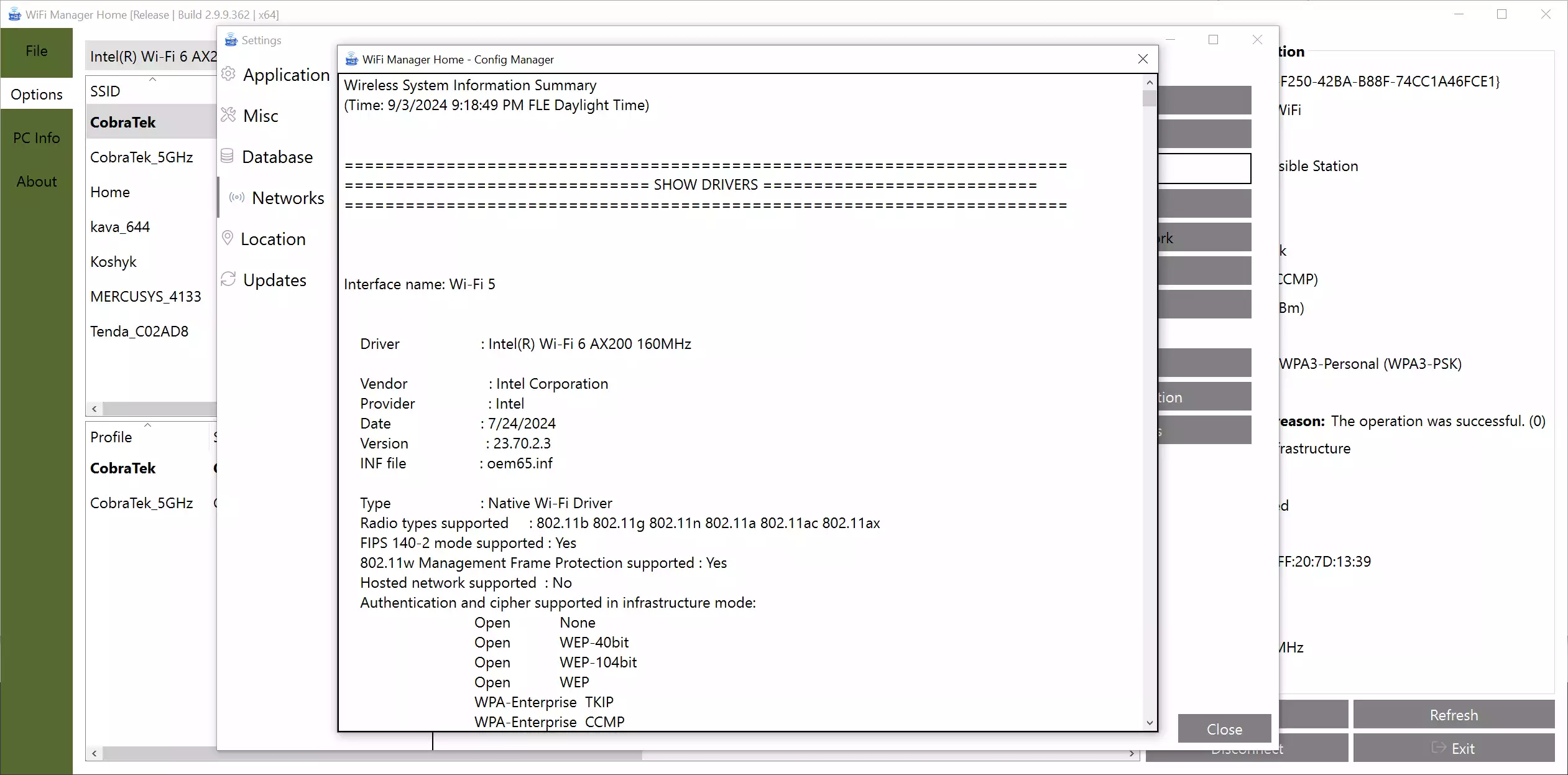Select CobraTek_5GHz in the SSID list
The width and height of the screenshot is (1568, 775).
pos(151,157)
